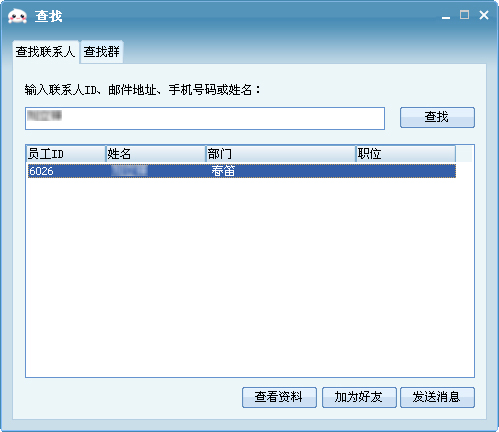Click empty area of results list

click(x=250, y=277)
